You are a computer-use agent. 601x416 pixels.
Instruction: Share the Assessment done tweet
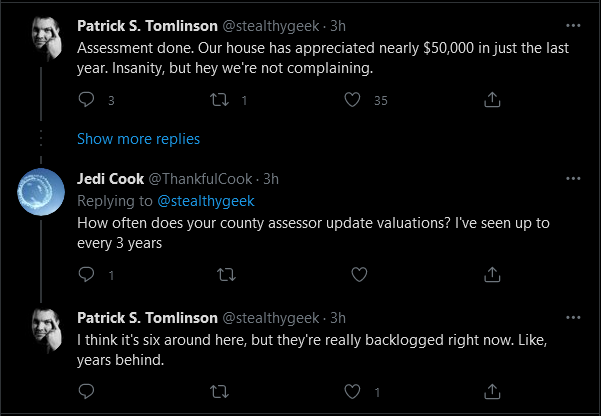492,100
